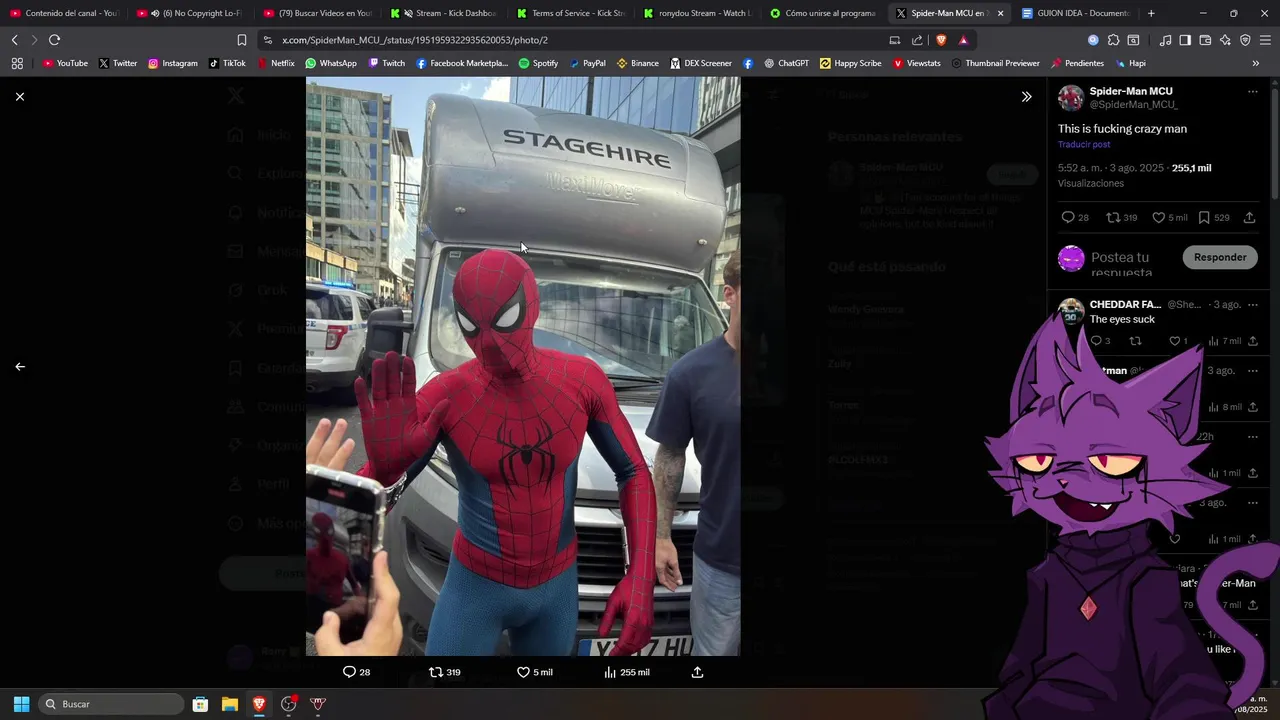Open the share page icon in address bar
This screenshot has width=1280, height=720.
tap(917, 40)
